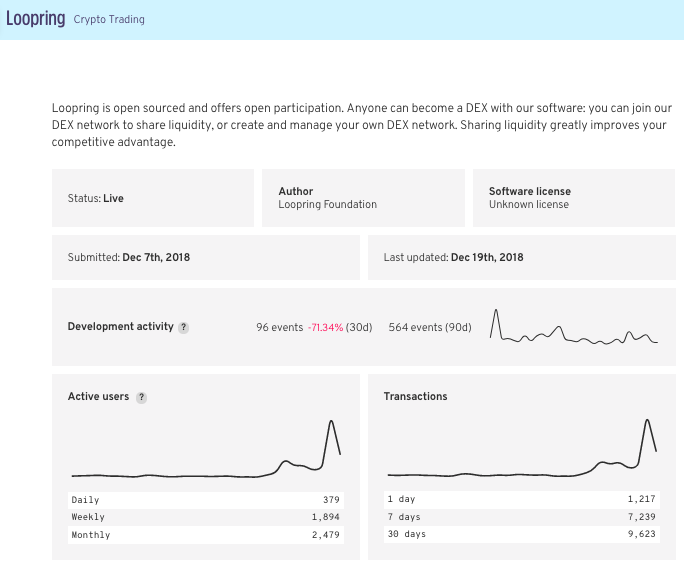Click the -71.34% change value
The height and width of the screenshot is (563, 684).
click(x=325, y=328)
